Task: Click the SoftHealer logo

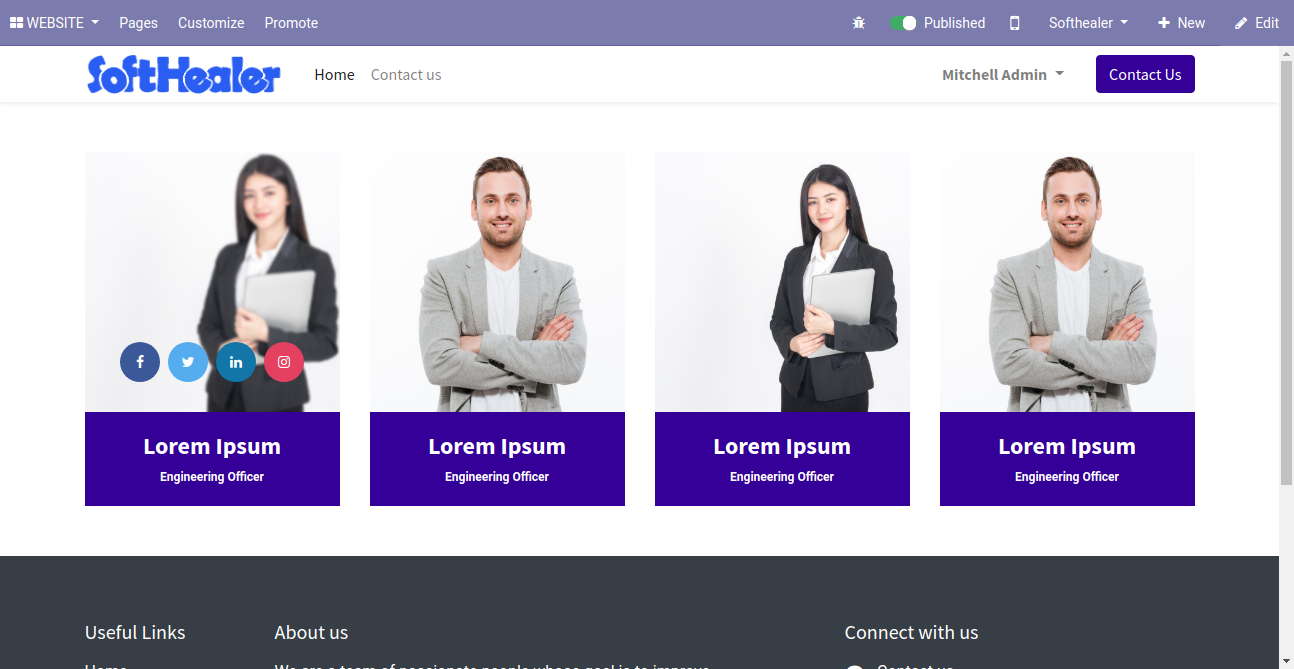Action: 184,74
